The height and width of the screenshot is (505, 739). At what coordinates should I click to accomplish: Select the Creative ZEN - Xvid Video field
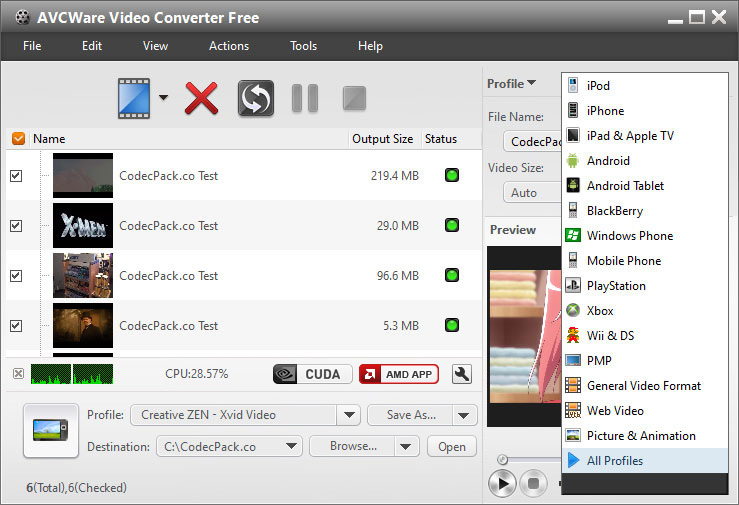234,415
